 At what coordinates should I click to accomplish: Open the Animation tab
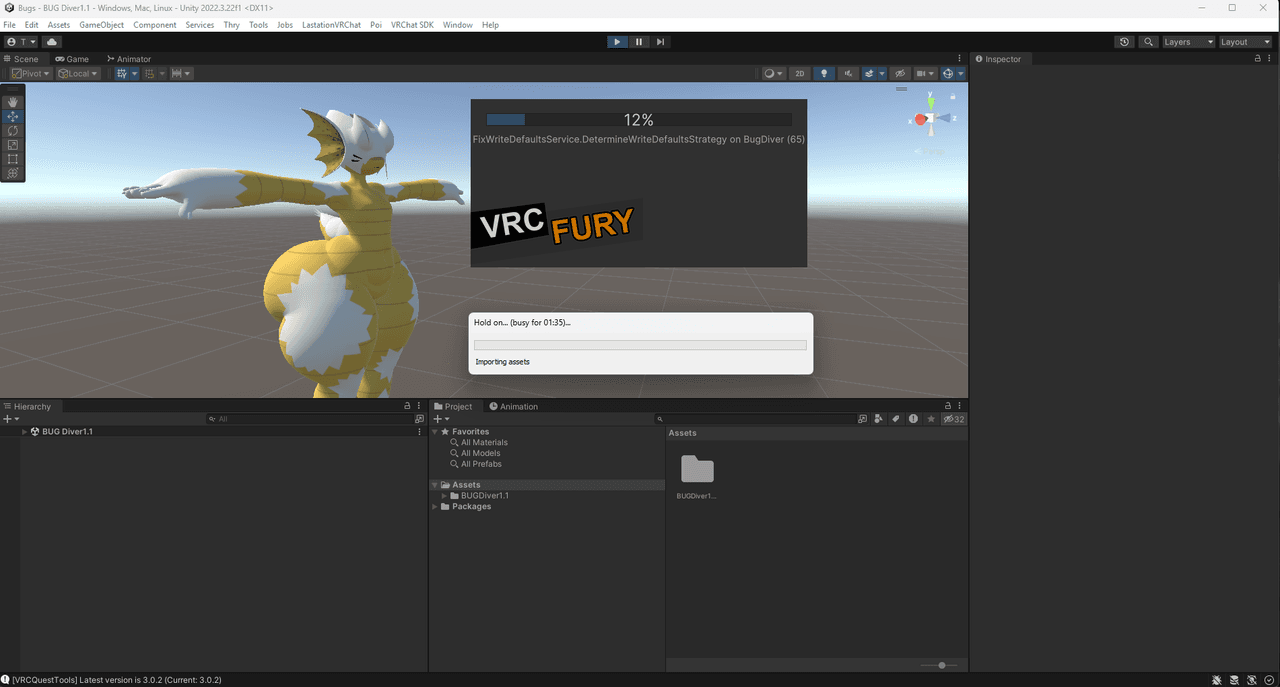pos(513,406)
